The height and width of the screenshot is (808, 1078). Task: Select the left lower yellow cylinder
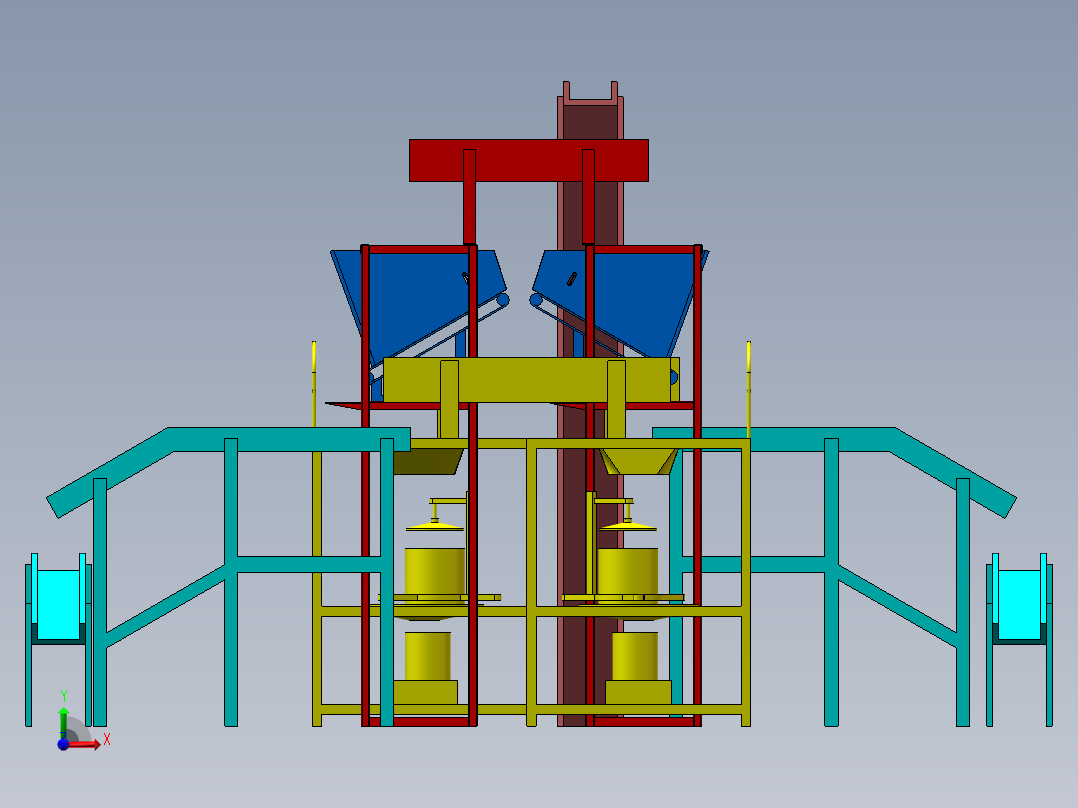click(428, 656)
